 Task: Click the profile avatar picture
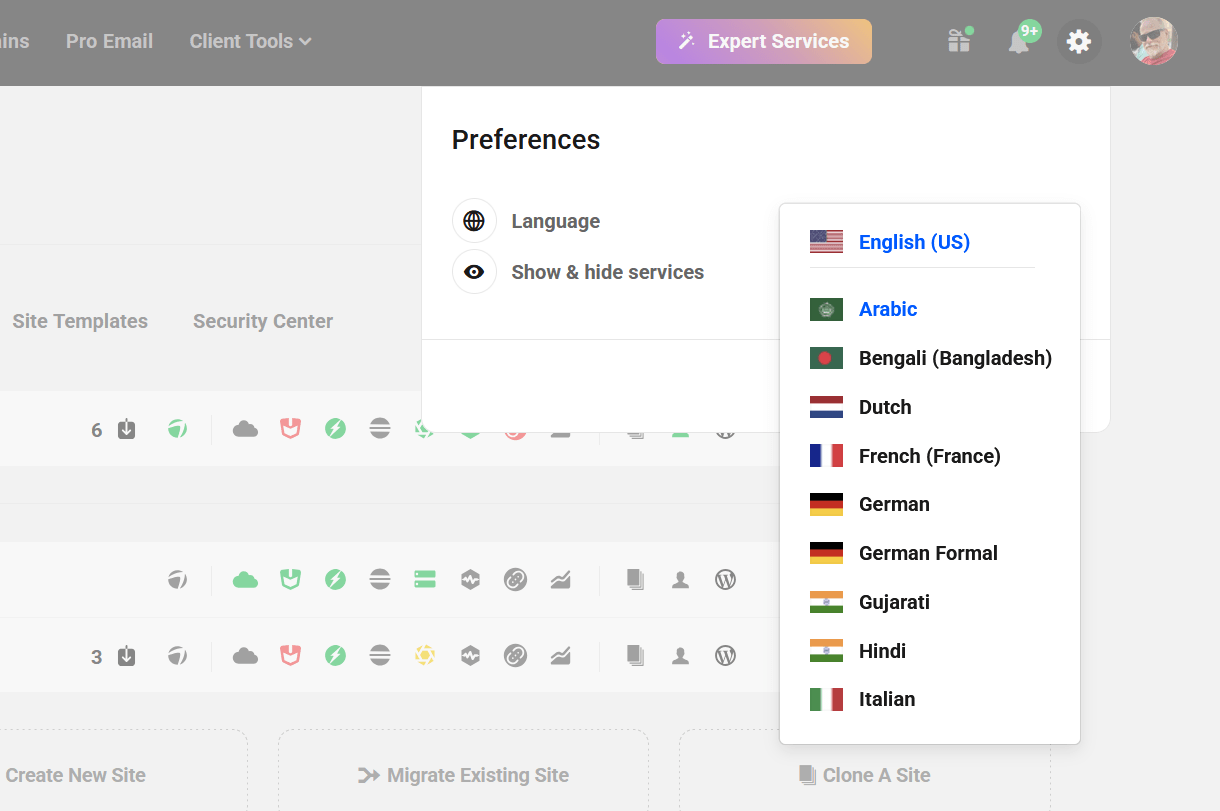[x=1153, y=41]
